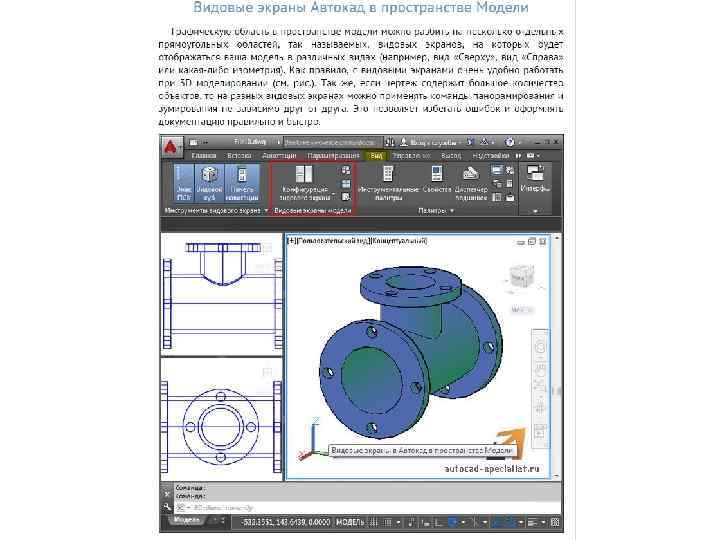Click bottom-right small Palettes panel icon

510,197
